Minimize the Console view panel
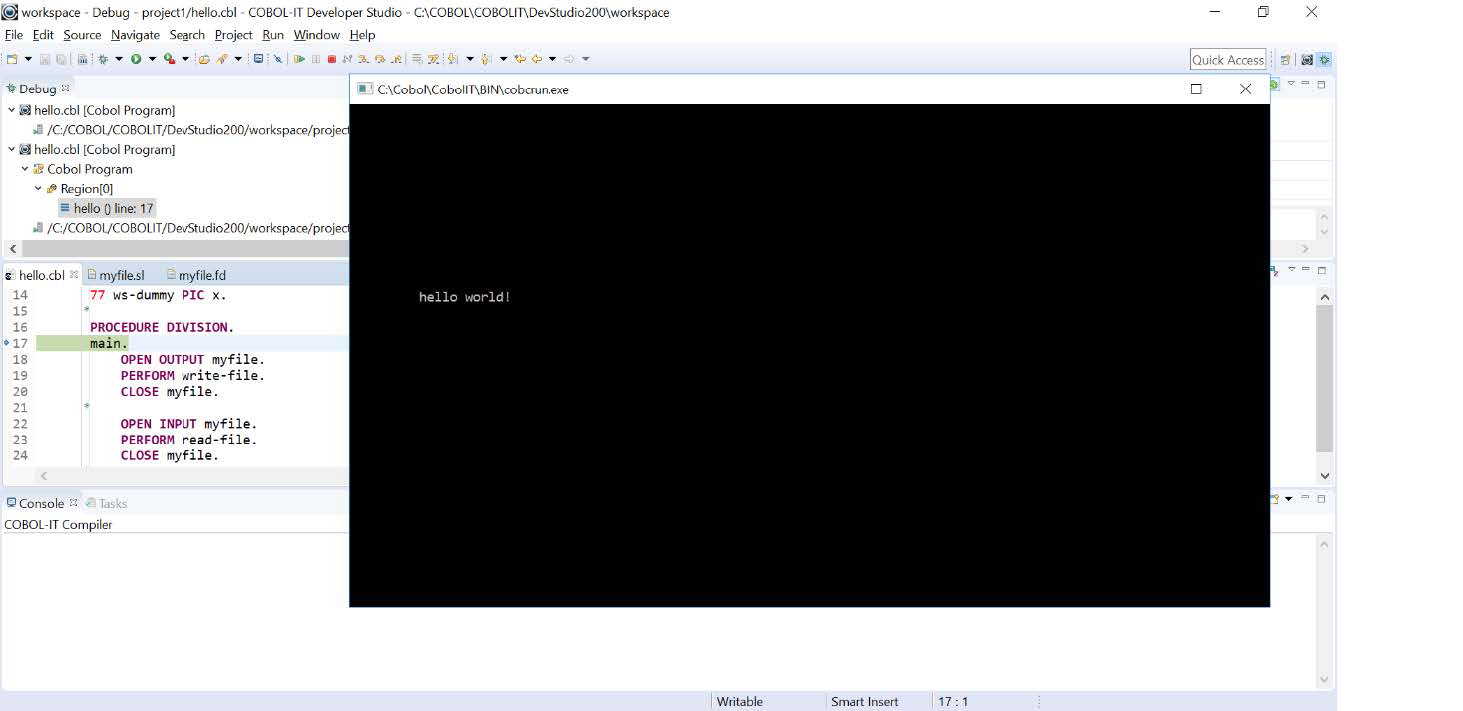 tap(1305, 499)
